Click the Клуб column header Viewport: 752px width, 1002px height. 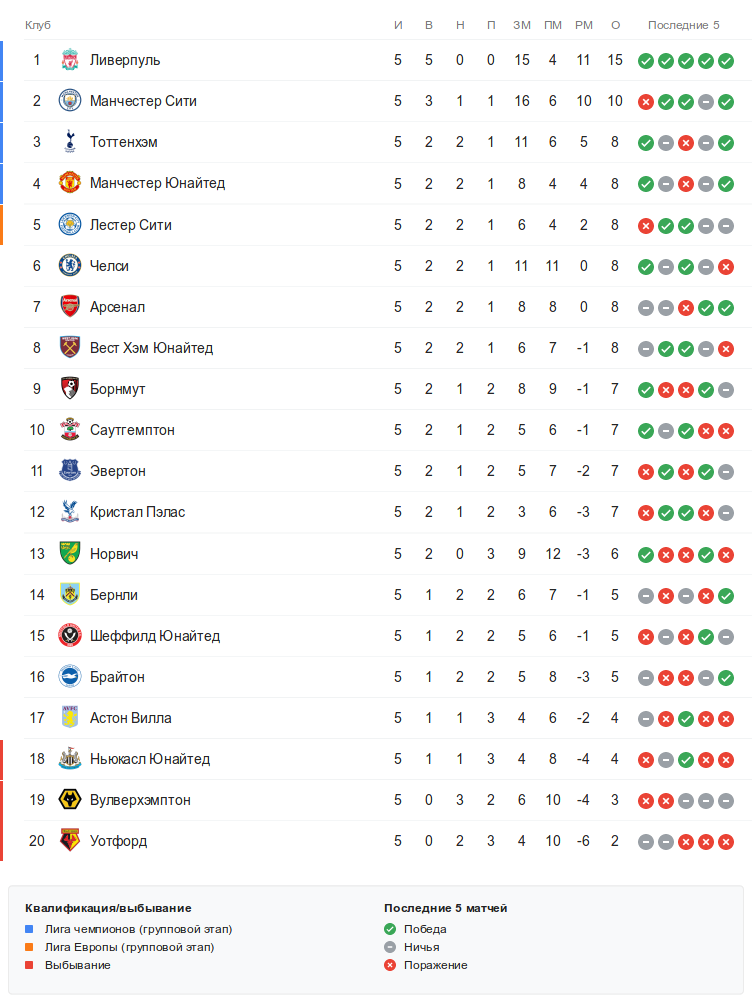click(38, 25)
